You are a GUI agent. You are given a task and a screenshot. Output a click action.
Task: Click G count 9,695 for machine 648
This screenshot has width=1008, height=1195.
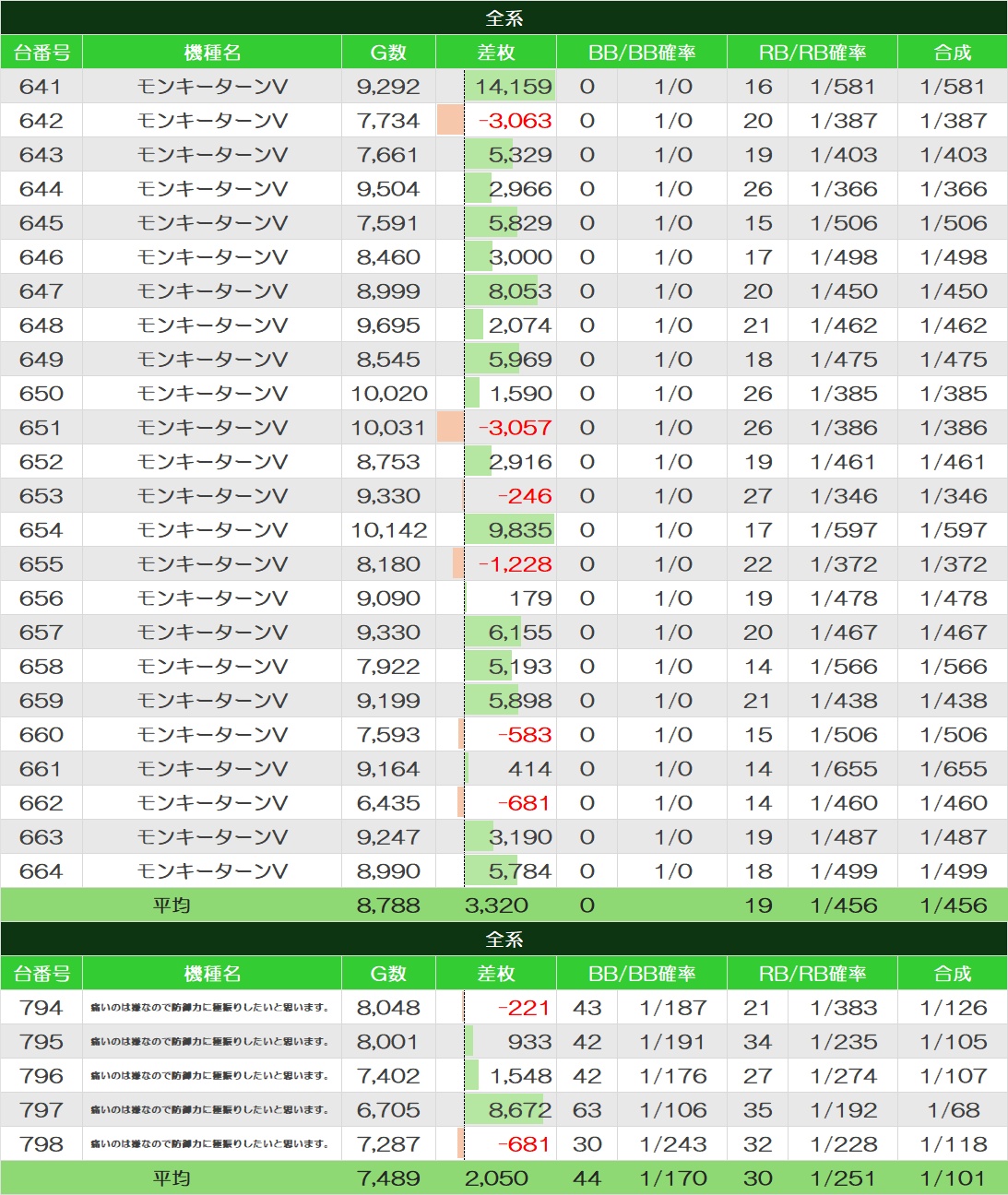coord(388,325)
